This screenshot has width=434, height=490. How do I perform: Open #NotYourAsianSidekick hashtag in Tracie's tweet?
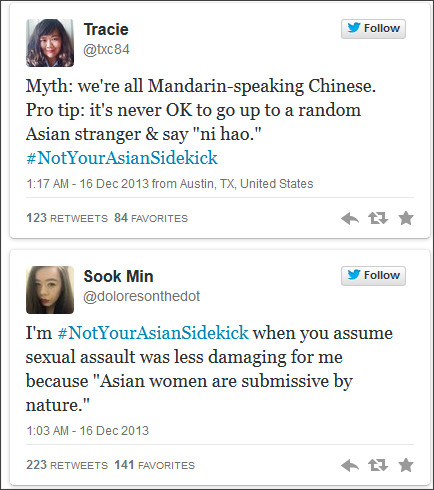pos(122,158)
